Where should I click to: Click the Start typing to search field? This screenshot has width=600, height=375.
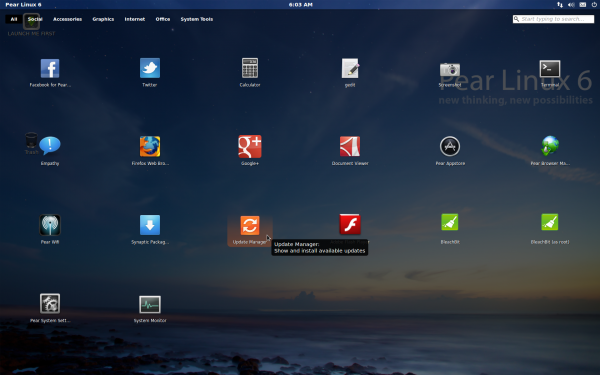click(x=553, y=19)
